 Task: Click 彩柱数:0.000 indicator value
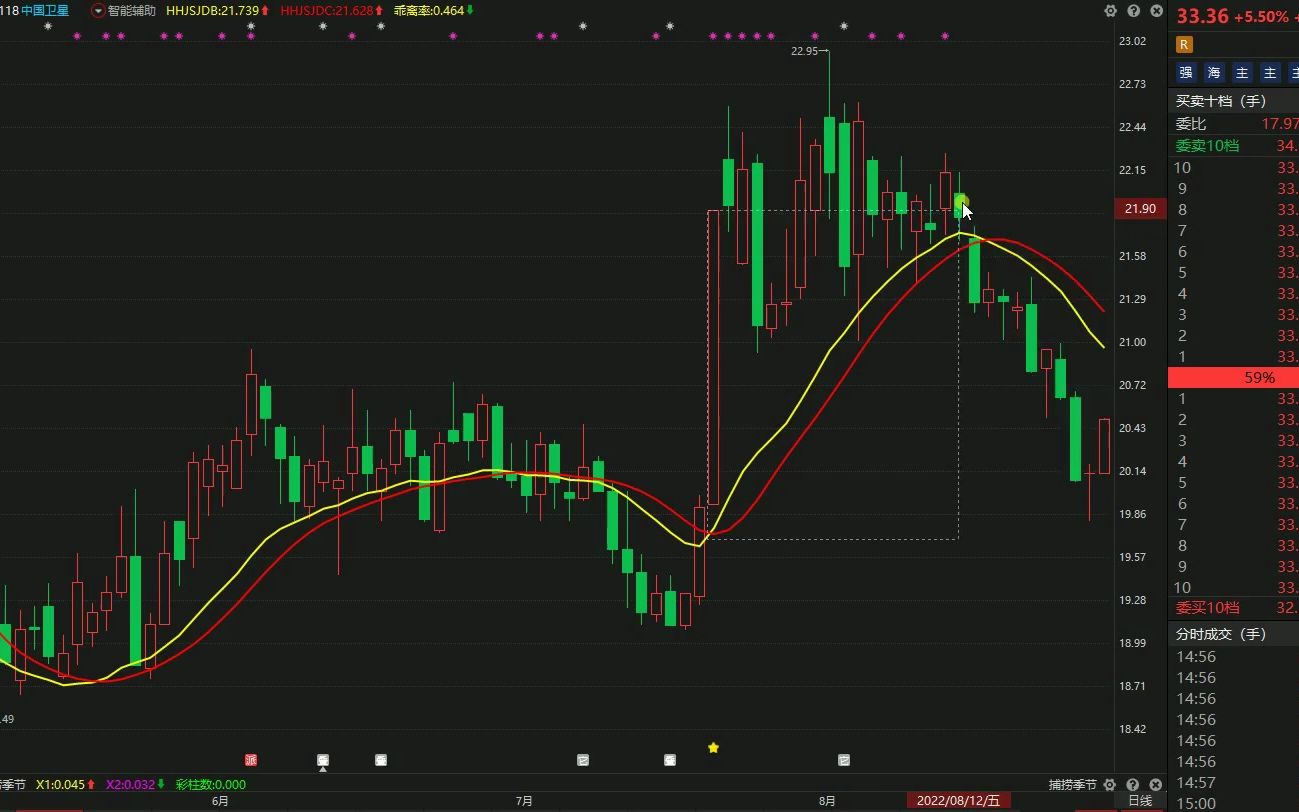pyautogui.click(x=210, y=785)
